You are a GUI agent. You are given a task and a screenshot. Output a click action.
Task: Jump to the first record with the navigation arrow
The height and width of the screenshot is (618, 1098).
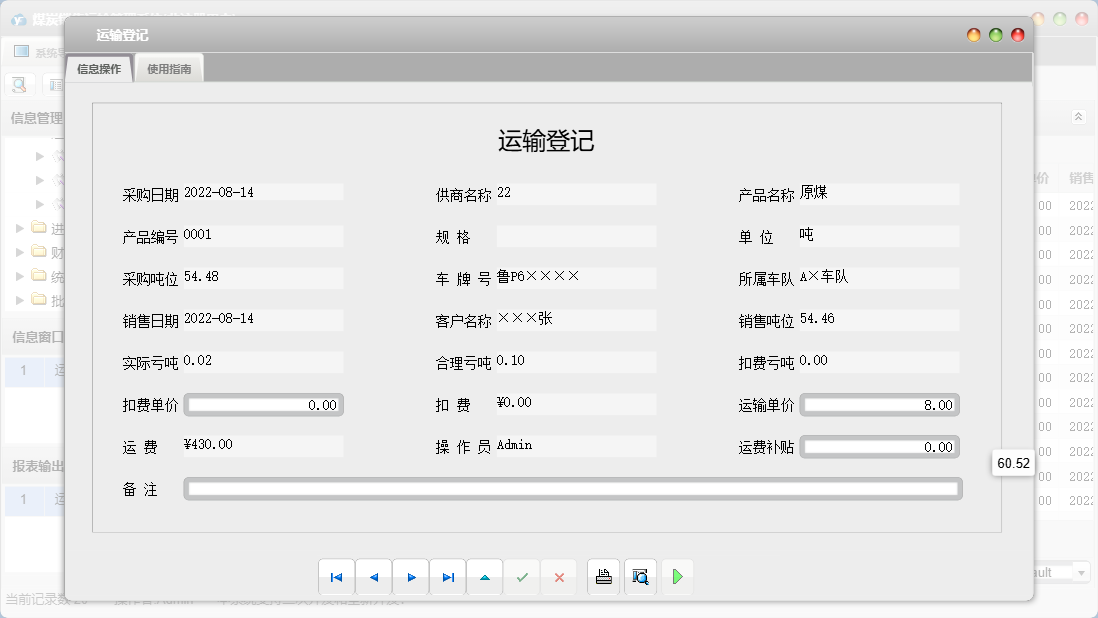pos(337,577)
